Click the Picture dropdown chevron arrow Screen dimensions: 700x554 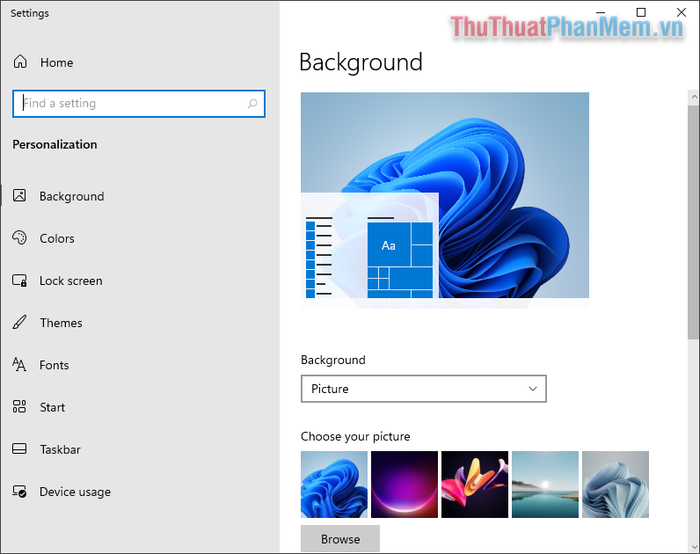click(533, 389)
